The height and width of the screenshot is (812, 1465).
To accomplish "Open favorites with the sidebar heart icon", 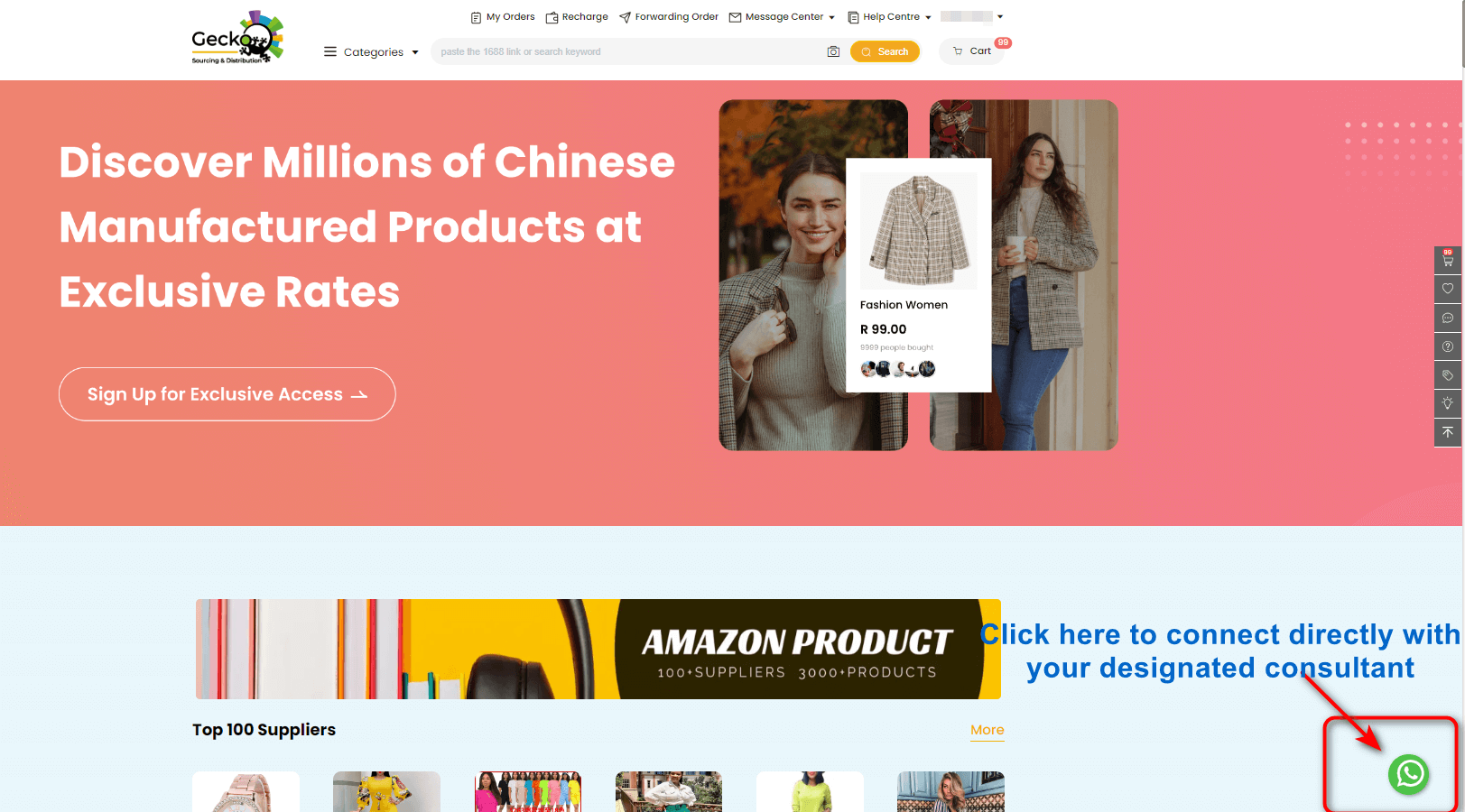I will pyautogui.click(x=1448, y=289).
